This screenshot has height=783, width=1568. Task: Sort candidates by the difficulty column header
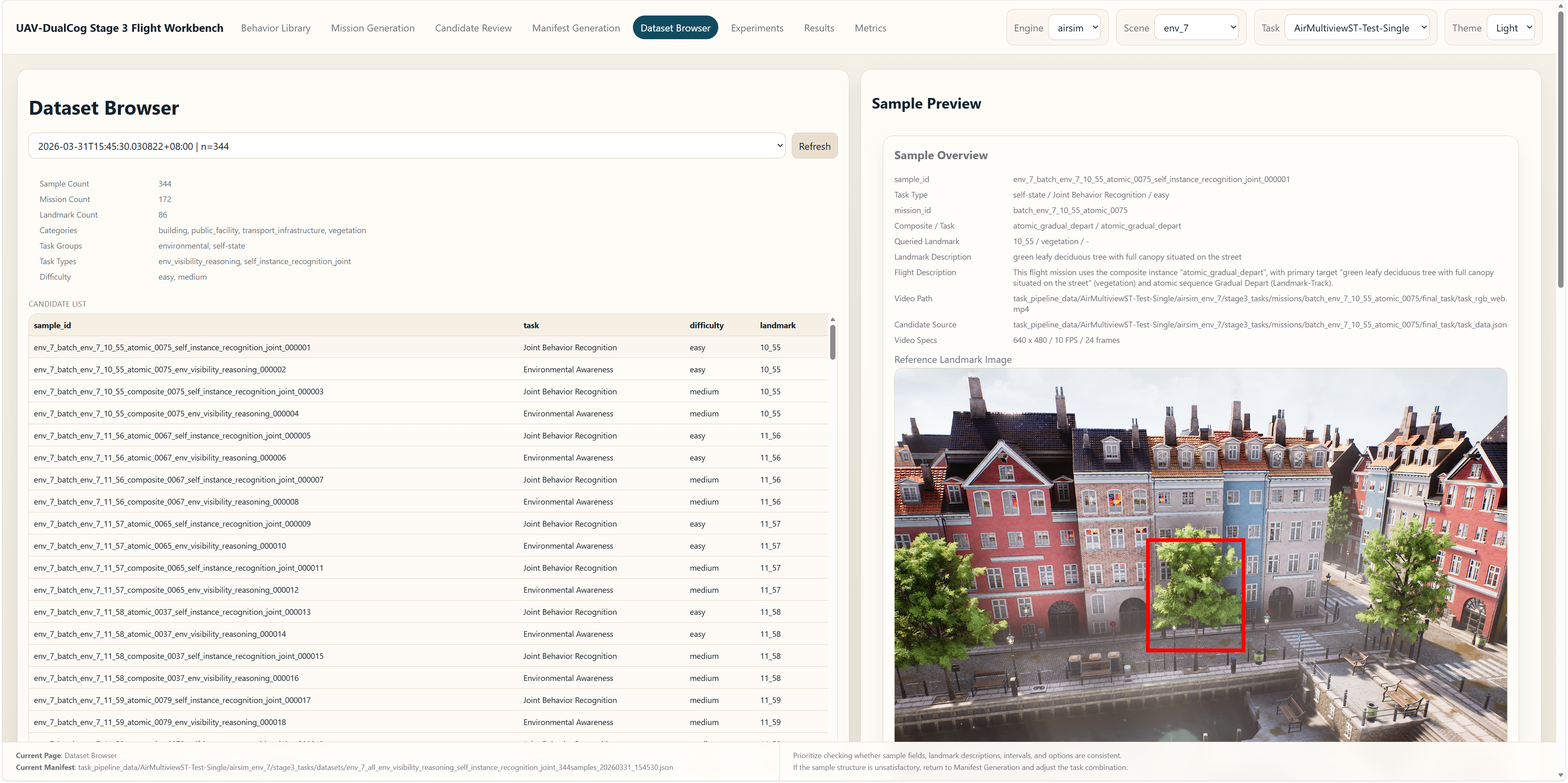(706, 325)
